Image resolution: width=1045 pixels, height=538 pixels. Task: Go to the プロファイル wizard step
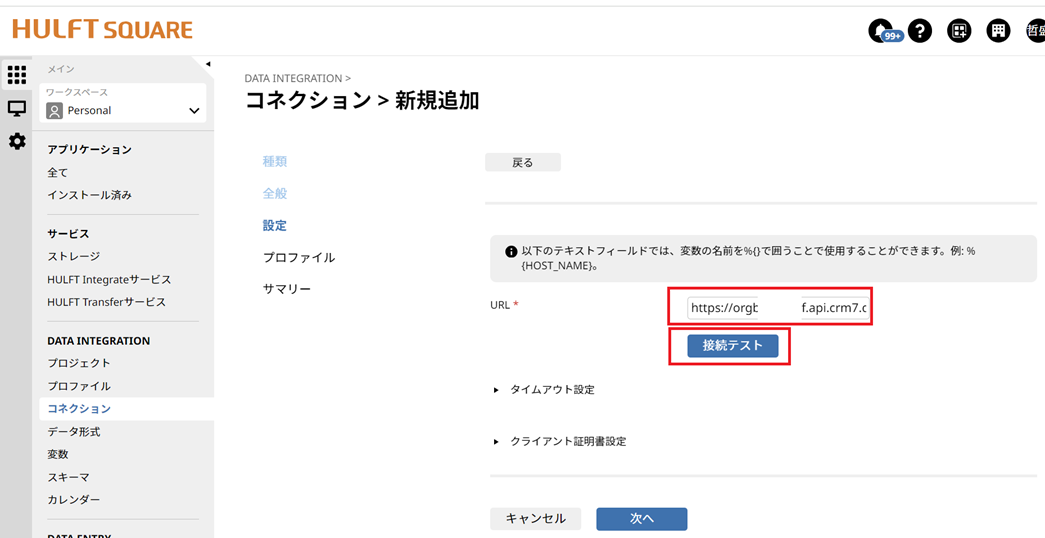[x=299, y=257]
